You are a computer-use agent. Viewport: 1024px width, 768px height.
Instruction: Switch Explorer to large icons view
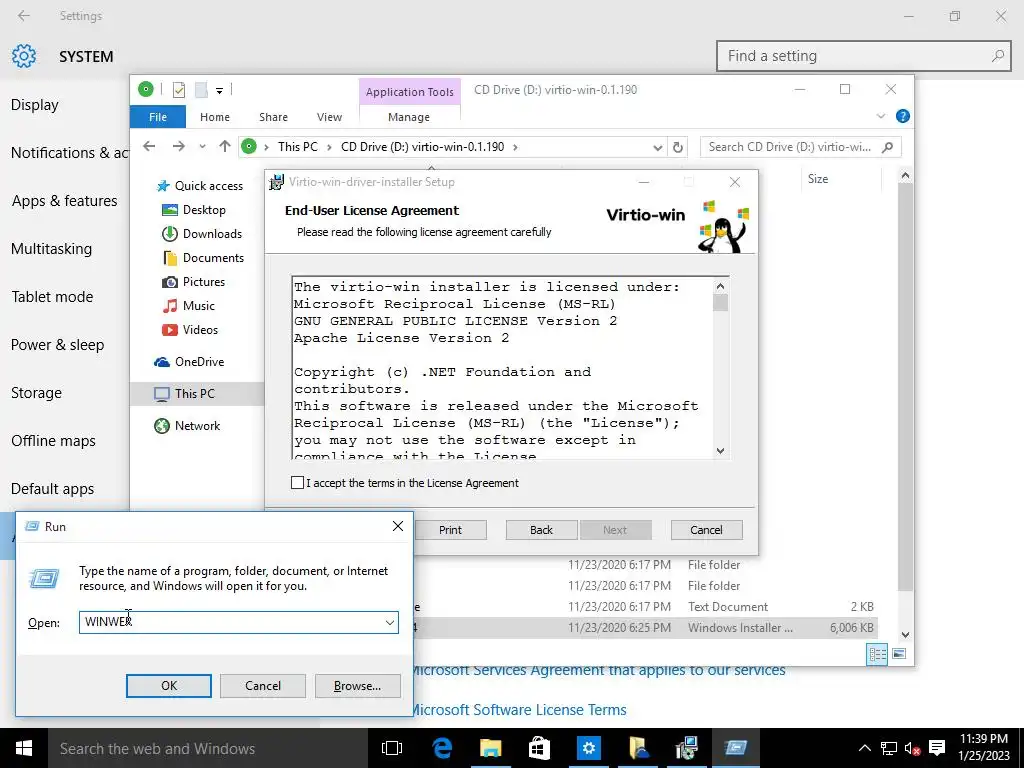click(899, 654)
